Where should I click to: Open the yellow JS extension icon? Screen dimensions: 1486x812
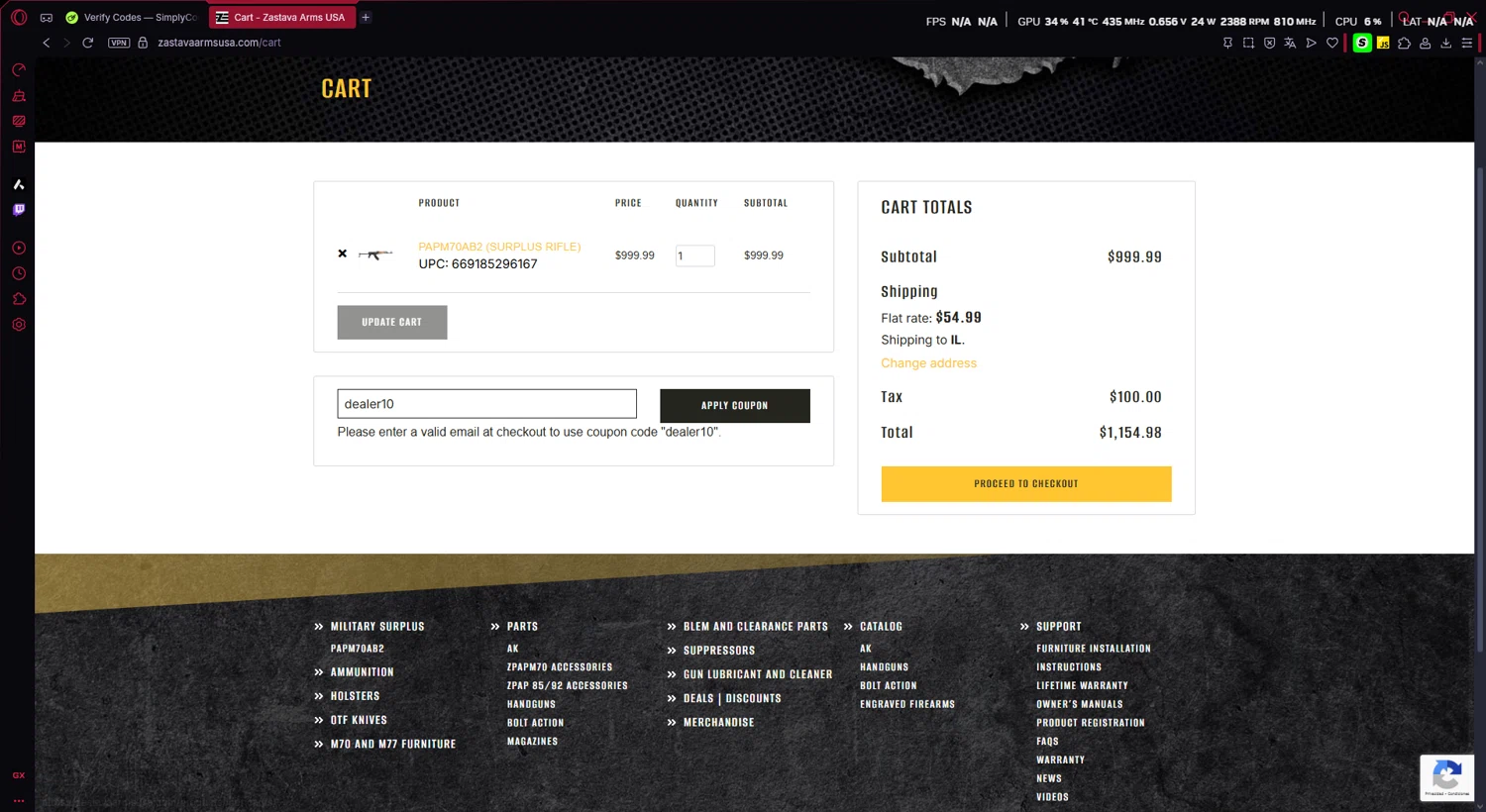[x=1383, y=43]
